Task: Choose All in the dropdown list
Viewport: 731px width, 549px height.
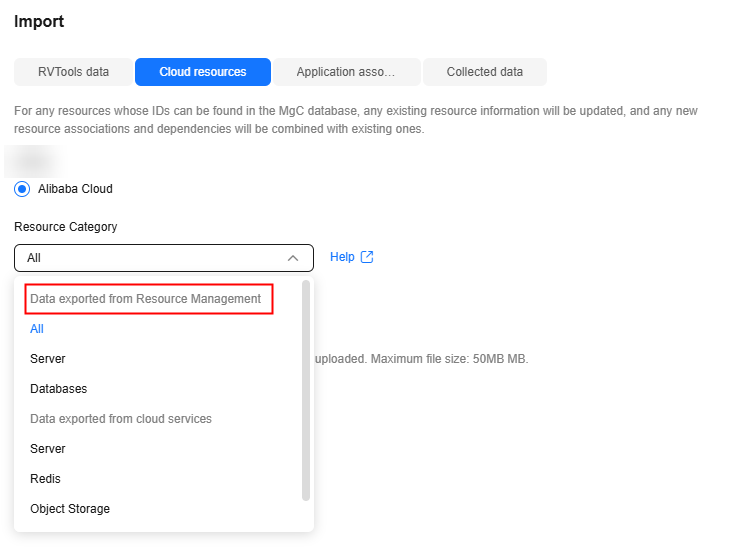Action: click(37, 329)
